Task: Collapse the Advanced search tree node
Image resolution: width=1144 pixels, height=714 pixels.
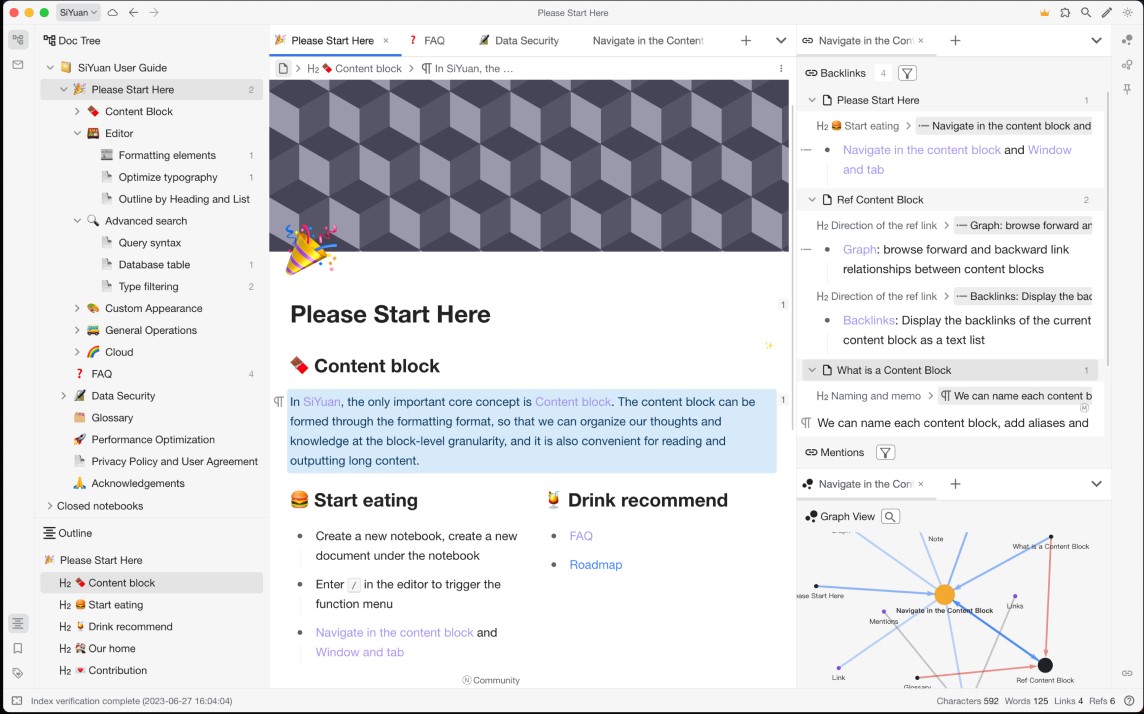Action: coord(77,221)
